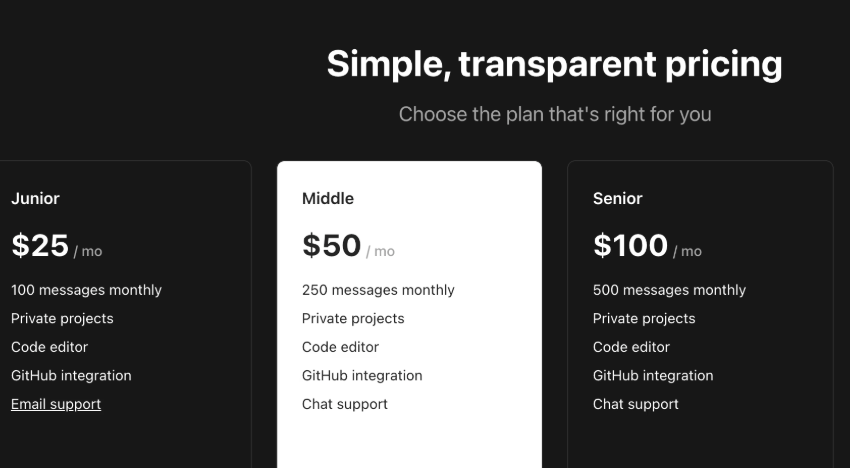Click the $100 price on Senior plan
Screen dimensions: 850x468
point(630,245)
